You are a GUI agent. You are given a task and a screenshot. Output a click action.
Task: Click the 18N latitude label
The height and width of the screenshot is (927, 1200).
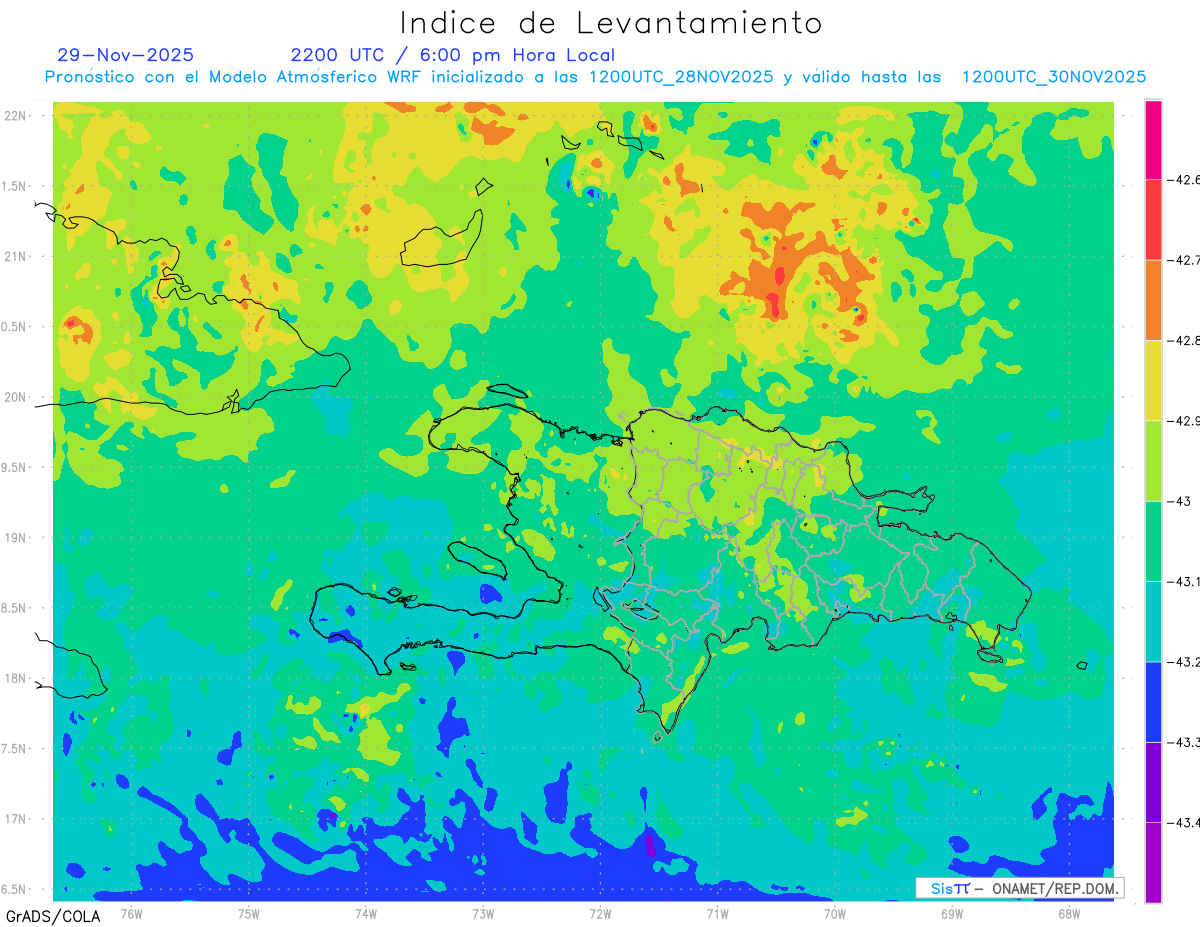click(16, 678)
